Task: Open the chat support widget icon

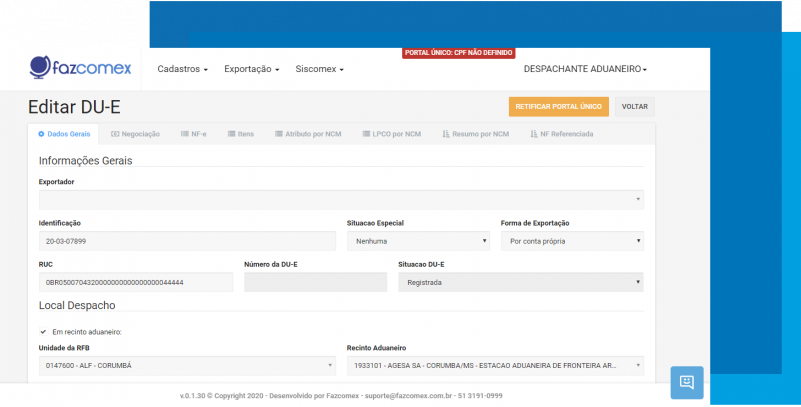Action: pos(686,382)
